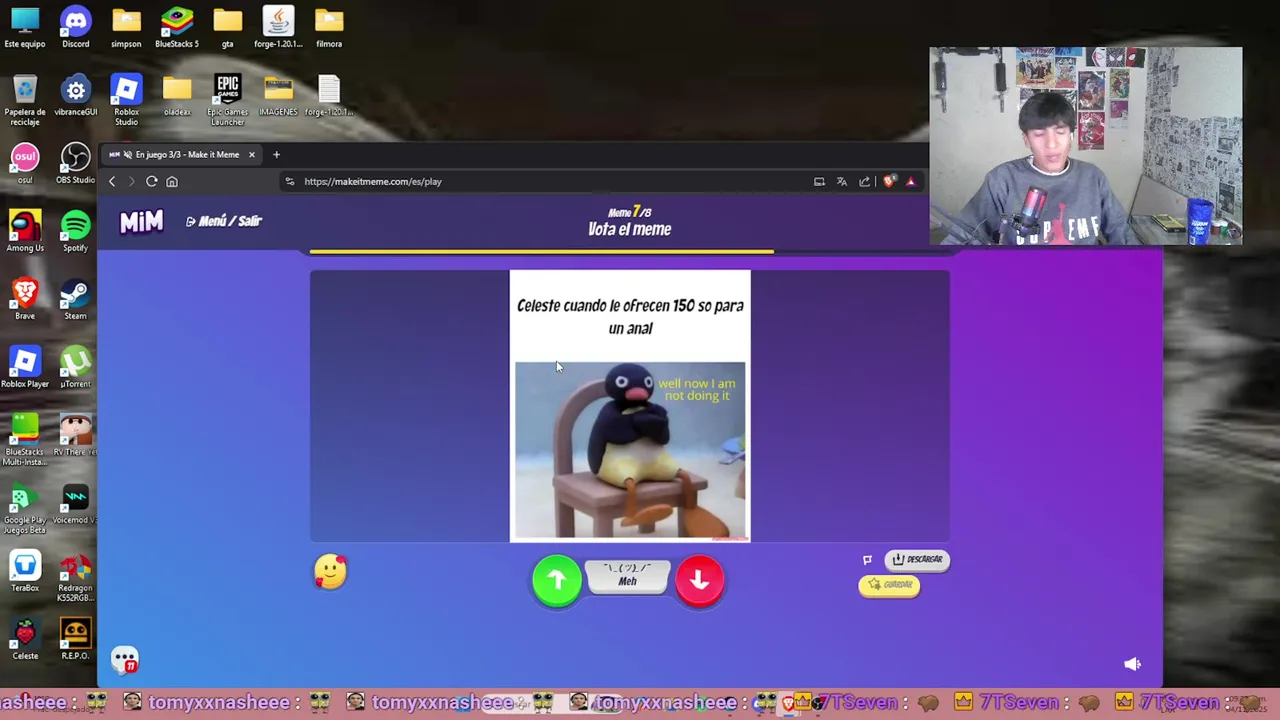Open a new browser tab
This screenshot has width=1280, height=720.
click(x=276, y=154)
